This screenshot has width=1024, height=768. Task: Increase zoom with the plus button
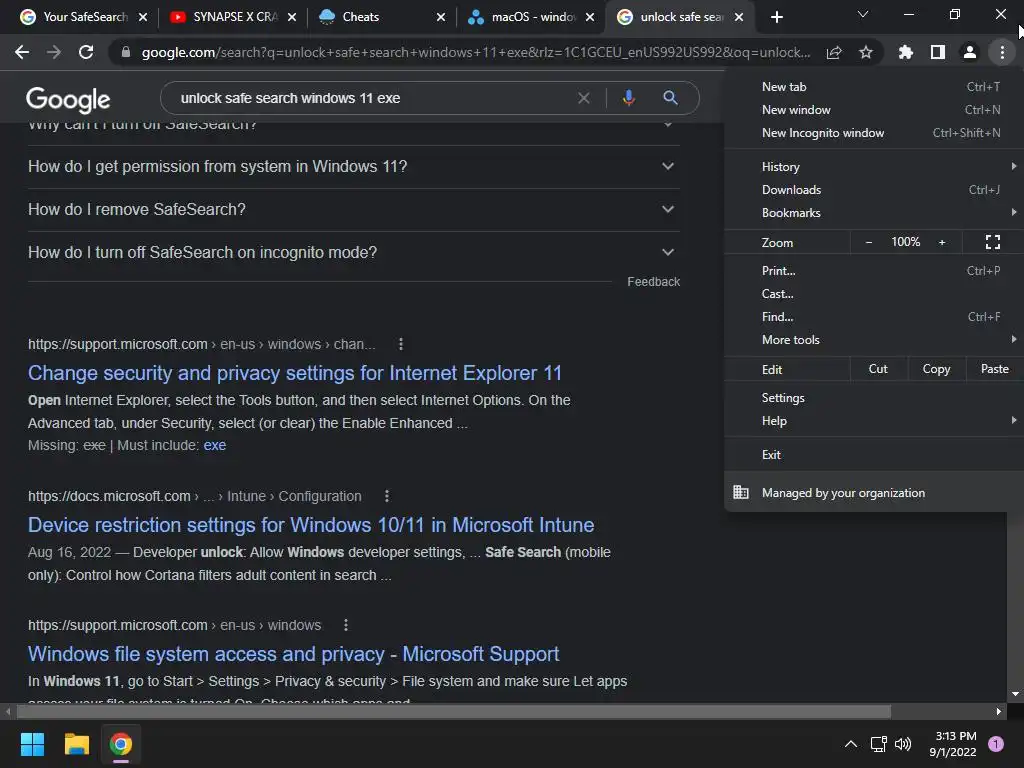[942, 242]
